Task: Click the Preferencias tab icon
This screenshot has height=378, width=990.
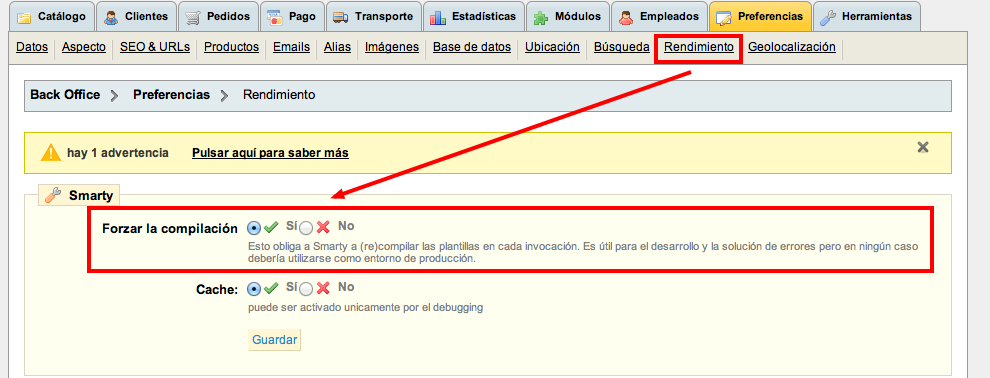Action: pyautogui.click(x=724, y=17)
